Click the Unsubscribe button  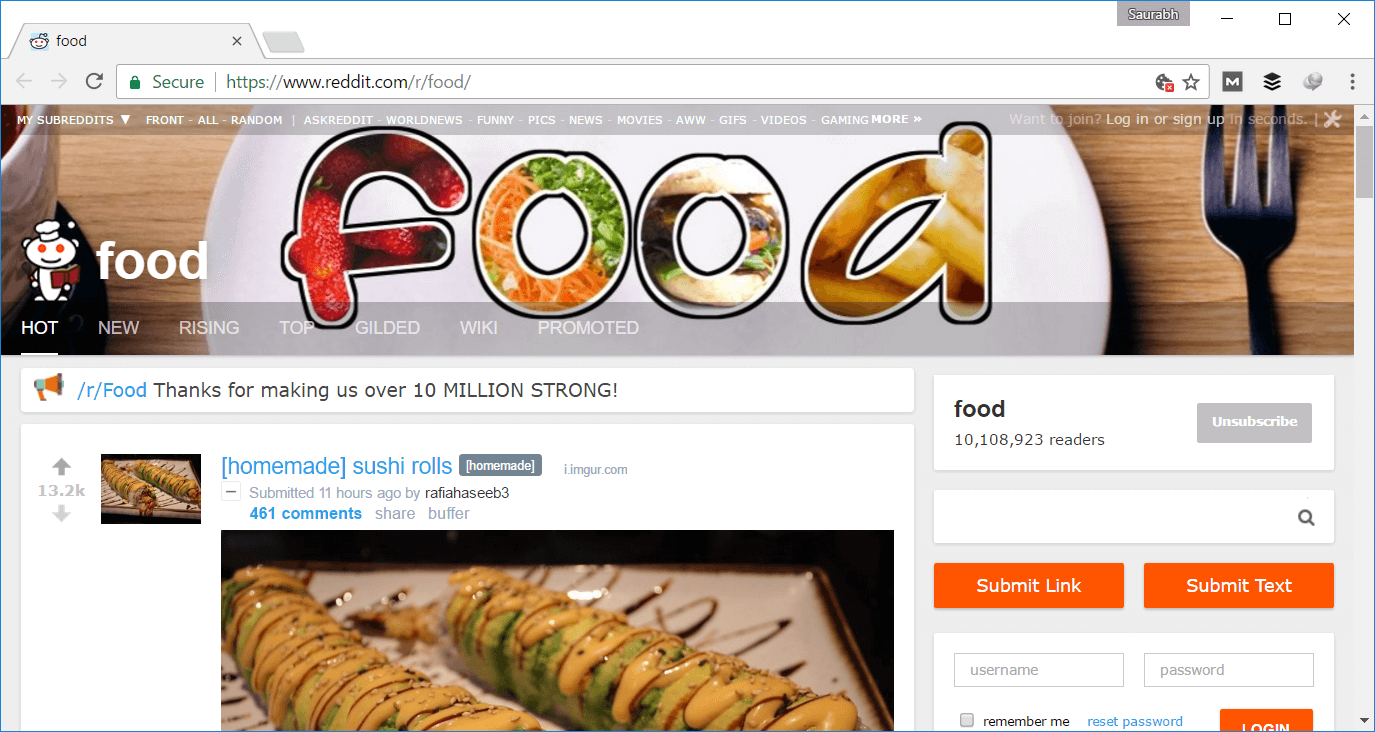point(1254,422)
